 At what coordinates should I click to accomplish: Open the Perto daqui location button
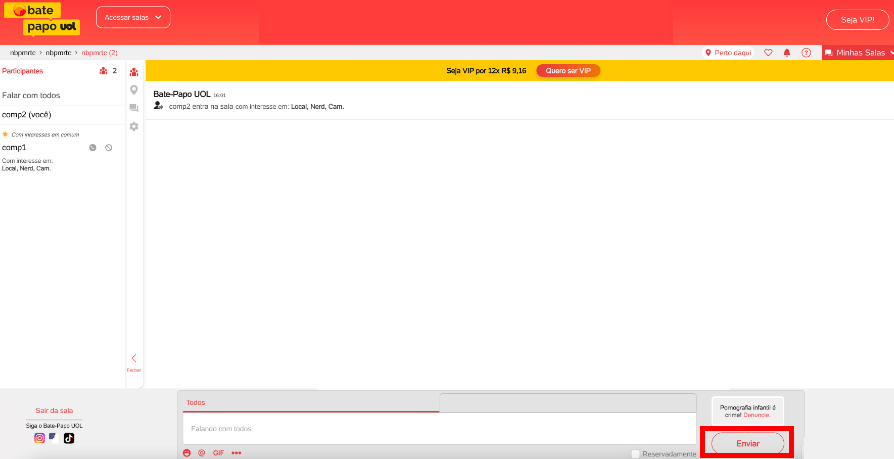click(728, 52)
